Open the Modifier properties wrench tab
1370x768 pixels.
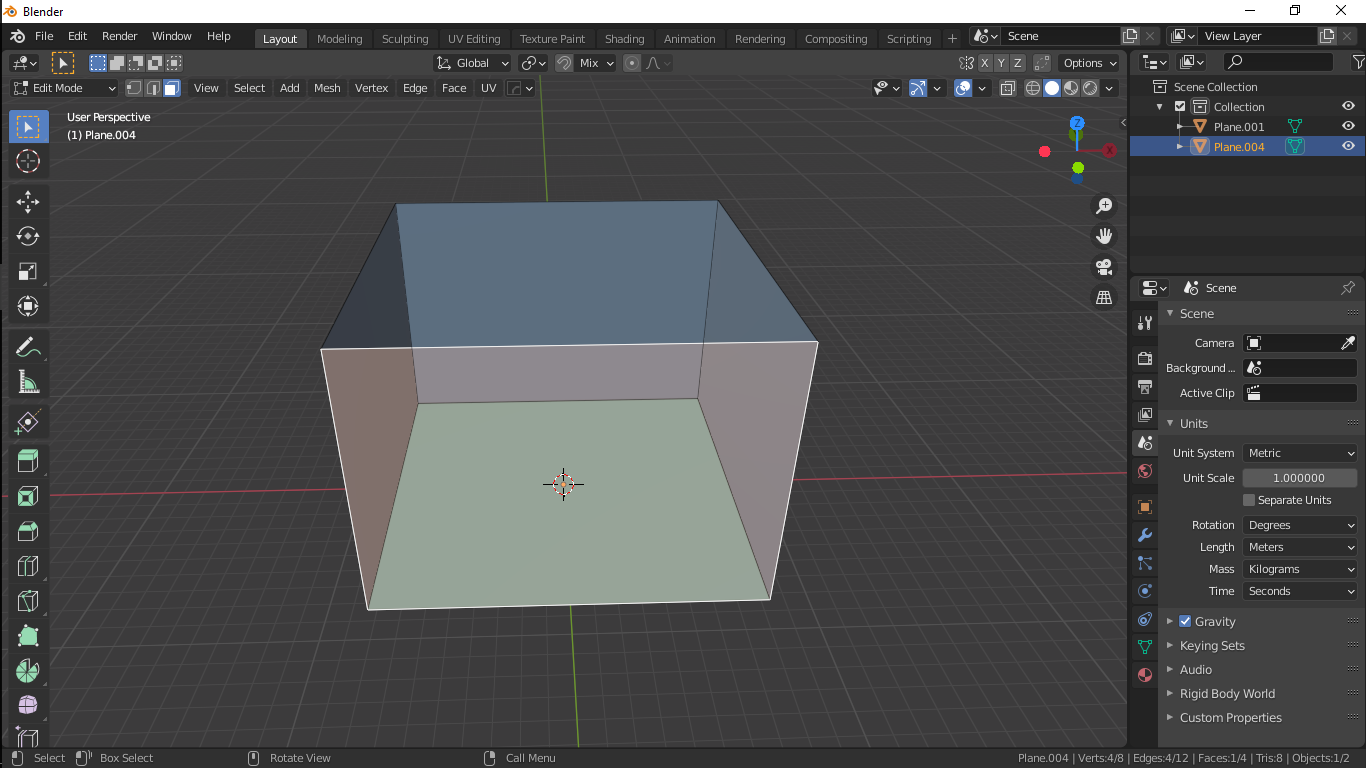point(1145,535)
